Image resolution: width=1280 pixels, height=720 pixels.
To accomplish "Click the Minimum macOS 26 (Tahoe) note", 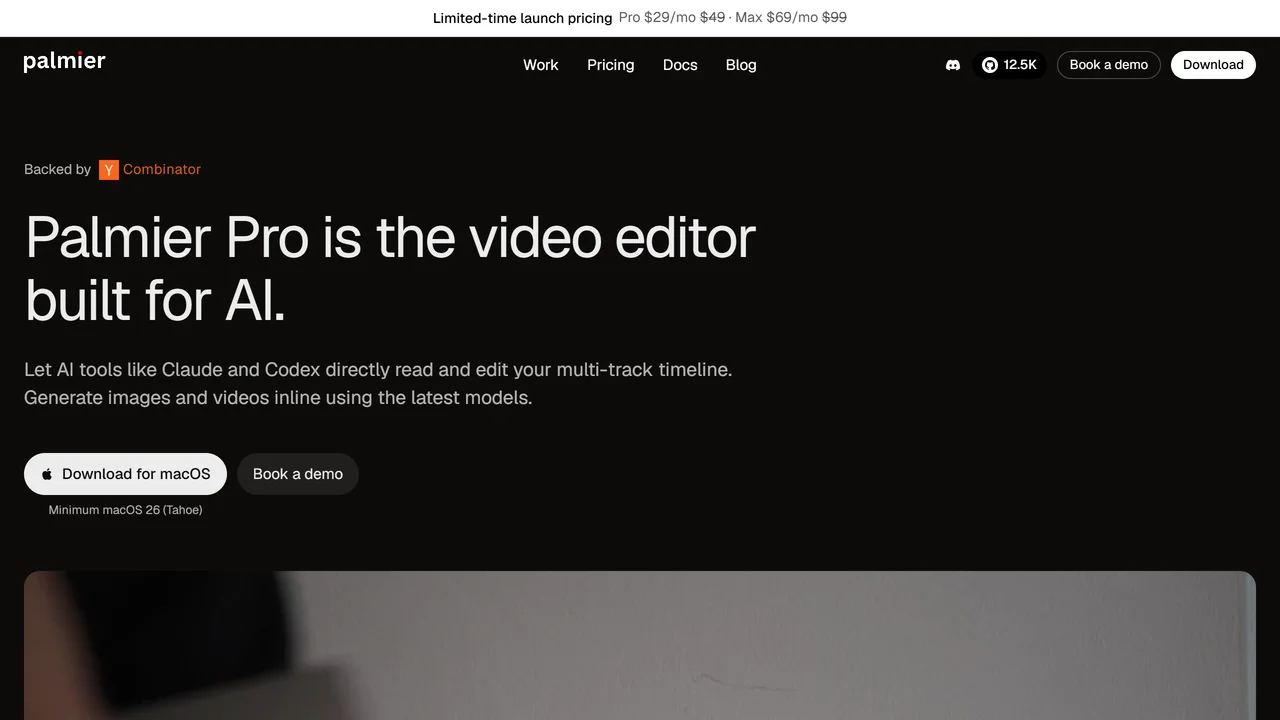I will [x=125, y=510].
